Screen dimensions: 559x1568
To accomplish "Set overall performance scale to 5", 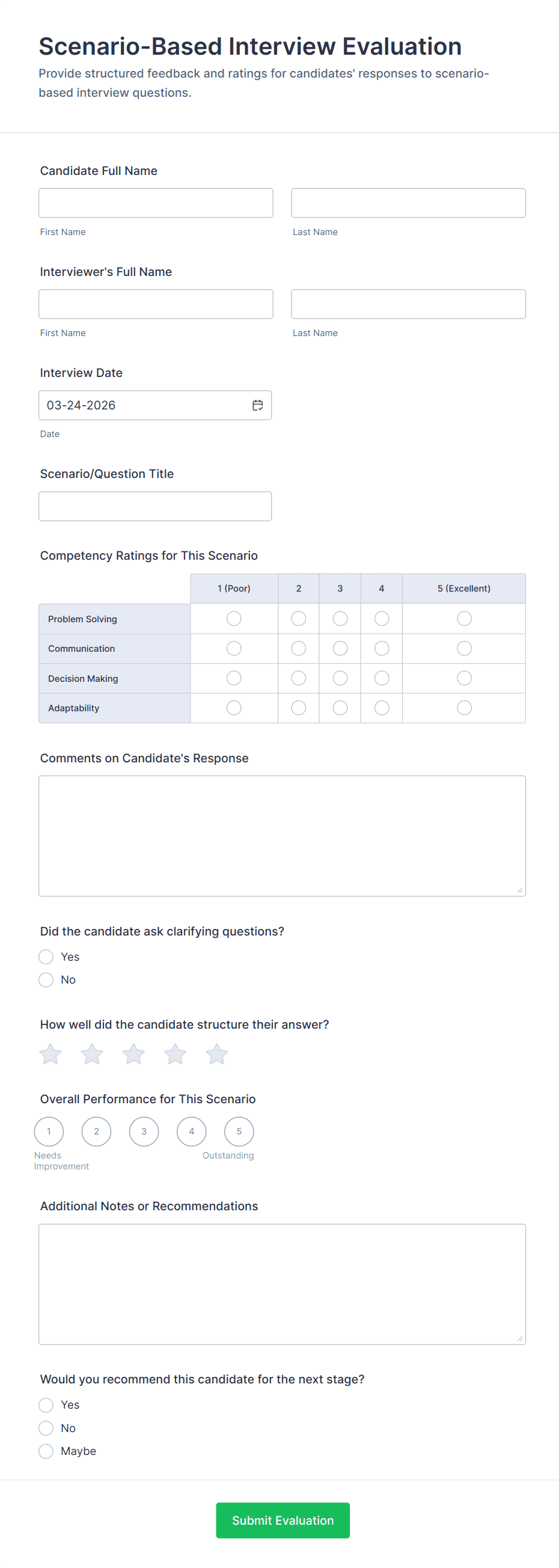I will pos(239,1132).
